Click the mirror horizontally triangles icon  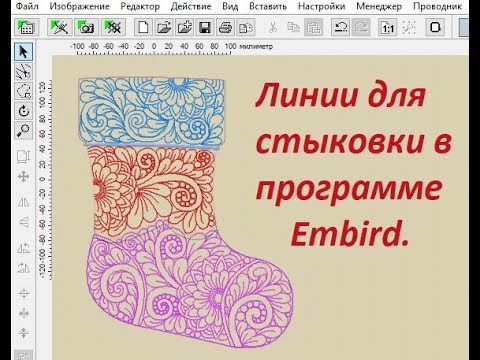[24, 202]
